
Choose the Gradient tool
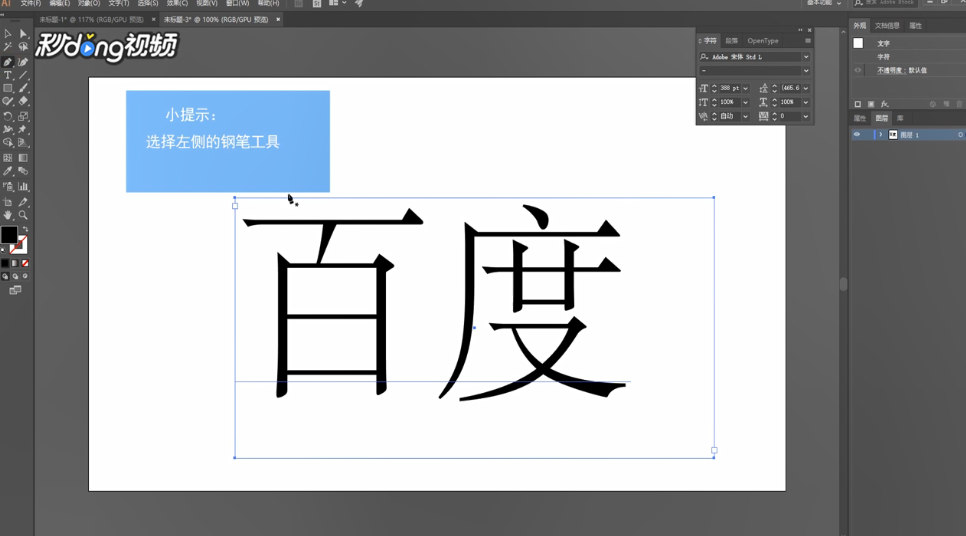(23, 158)
